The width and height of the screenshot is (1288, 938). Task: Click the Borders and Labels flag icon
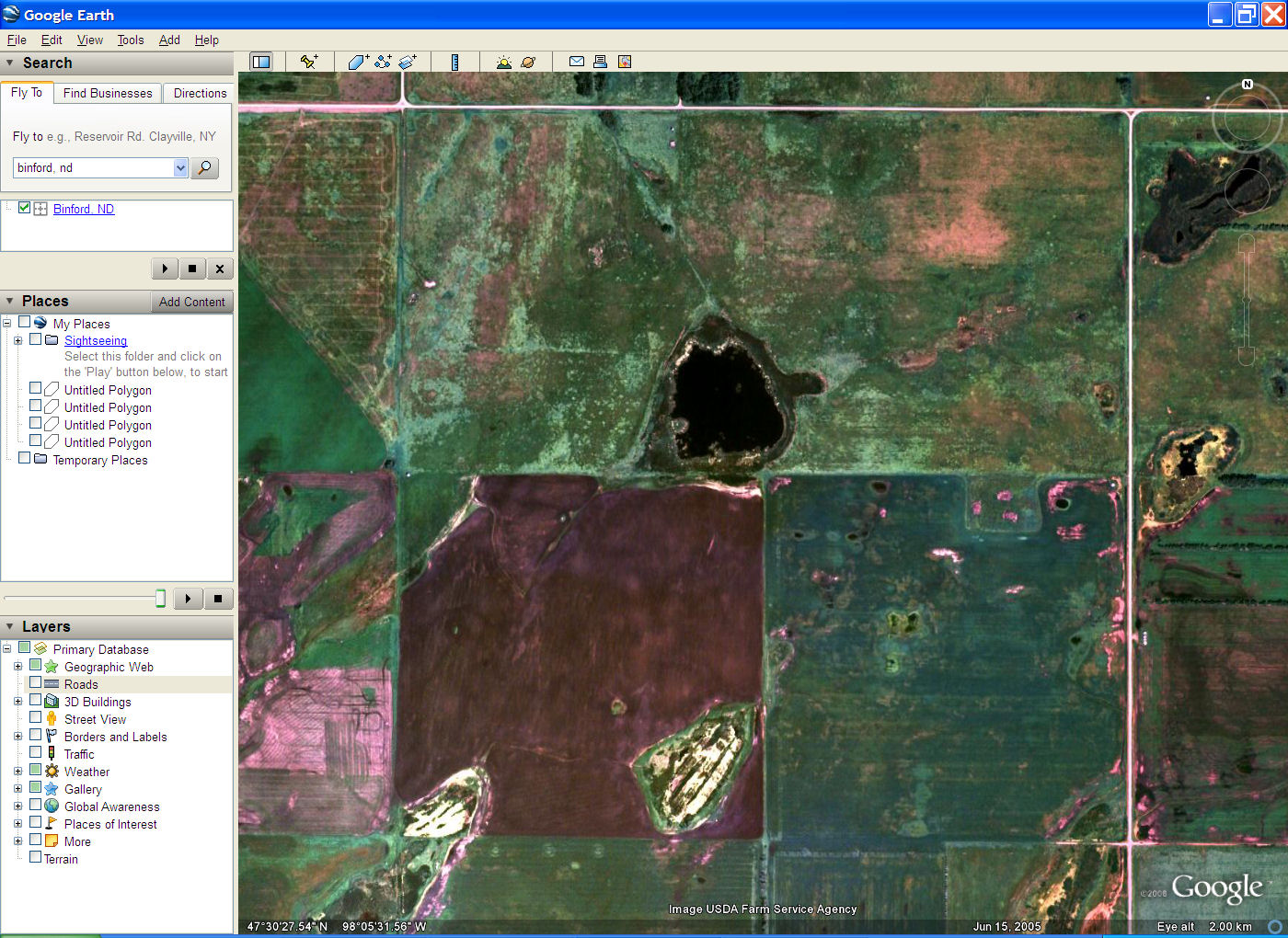(52, 737)
